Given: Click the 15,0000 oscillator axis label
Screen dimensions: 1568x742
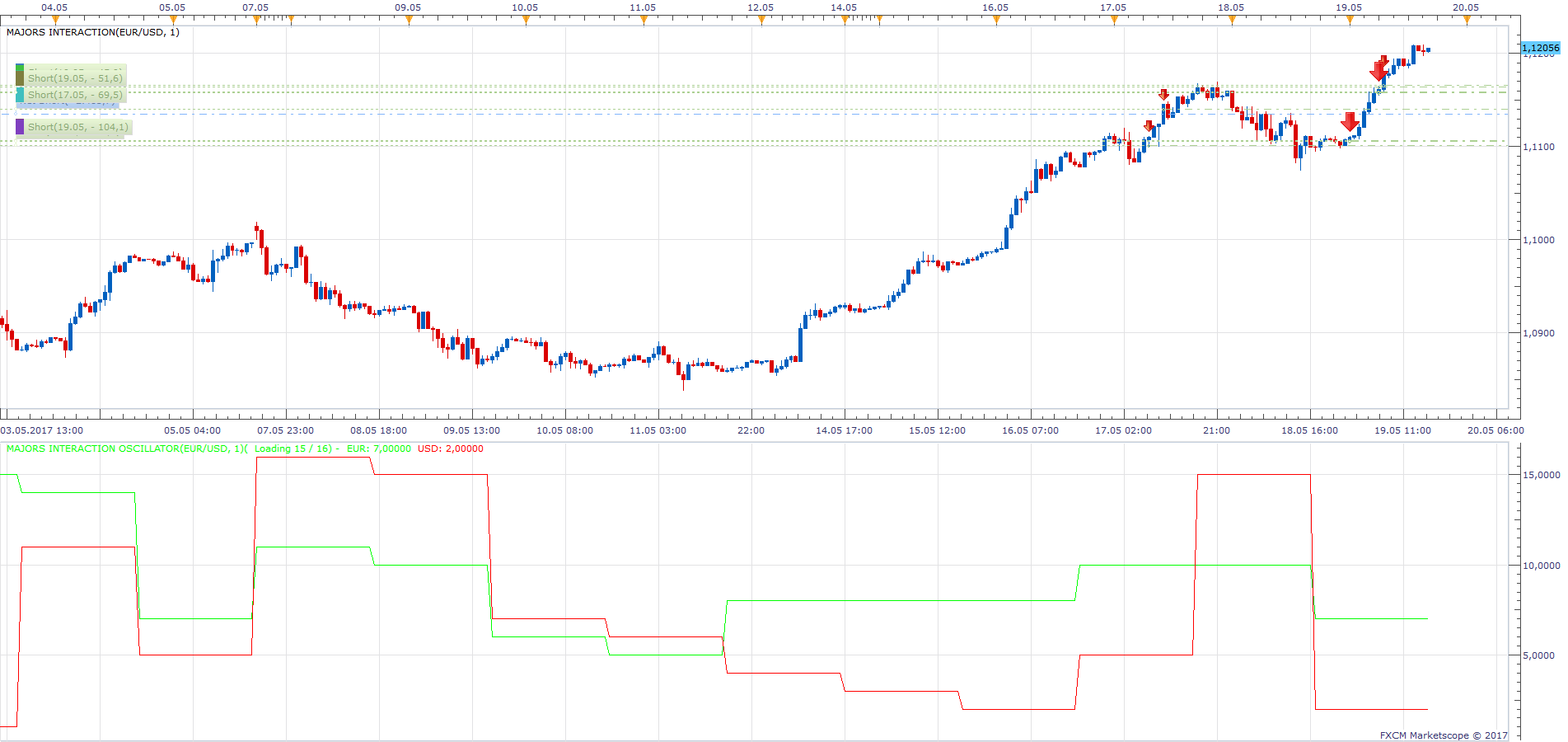Looking at the screenshot, I should (x=1541, y=475).
